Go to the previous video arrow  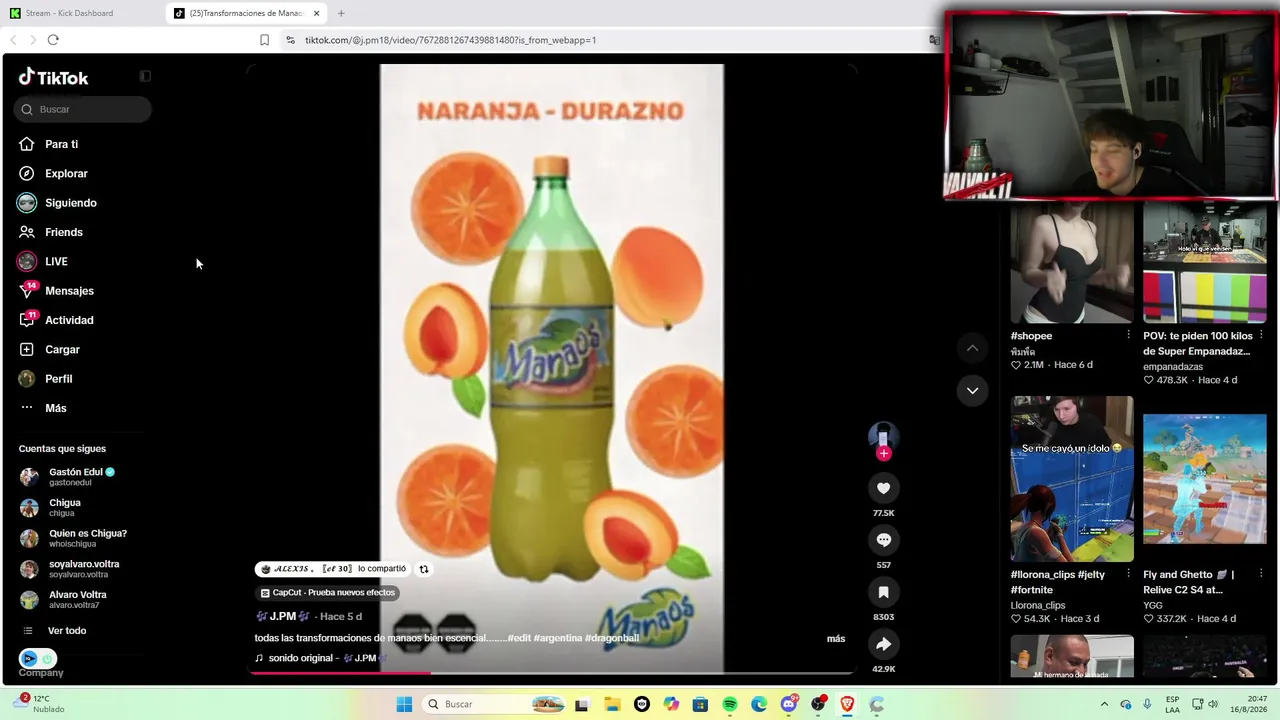pyautogui.click(x=972, y=348)
